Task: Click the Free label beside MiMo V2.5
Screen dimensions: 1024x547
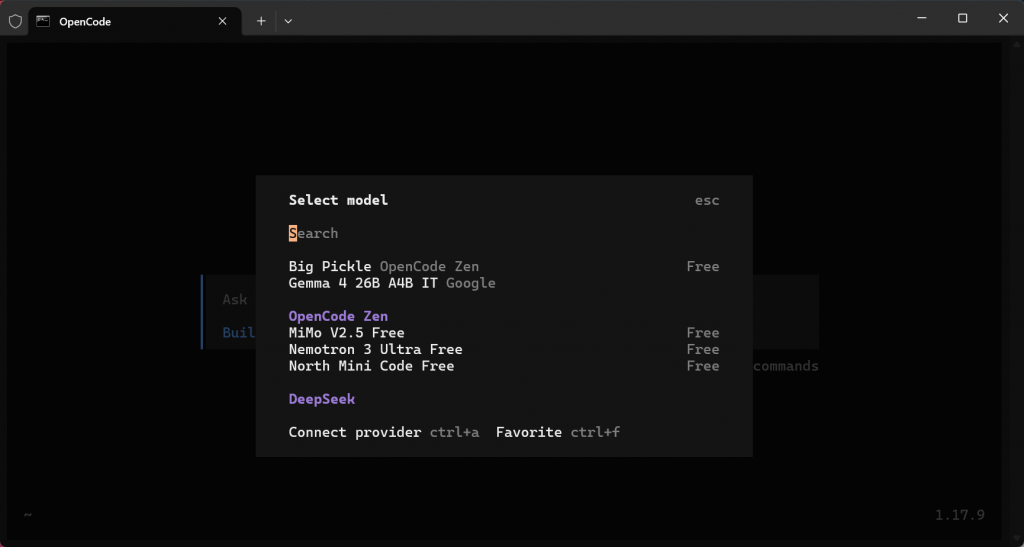Action: tap(703, 333)
